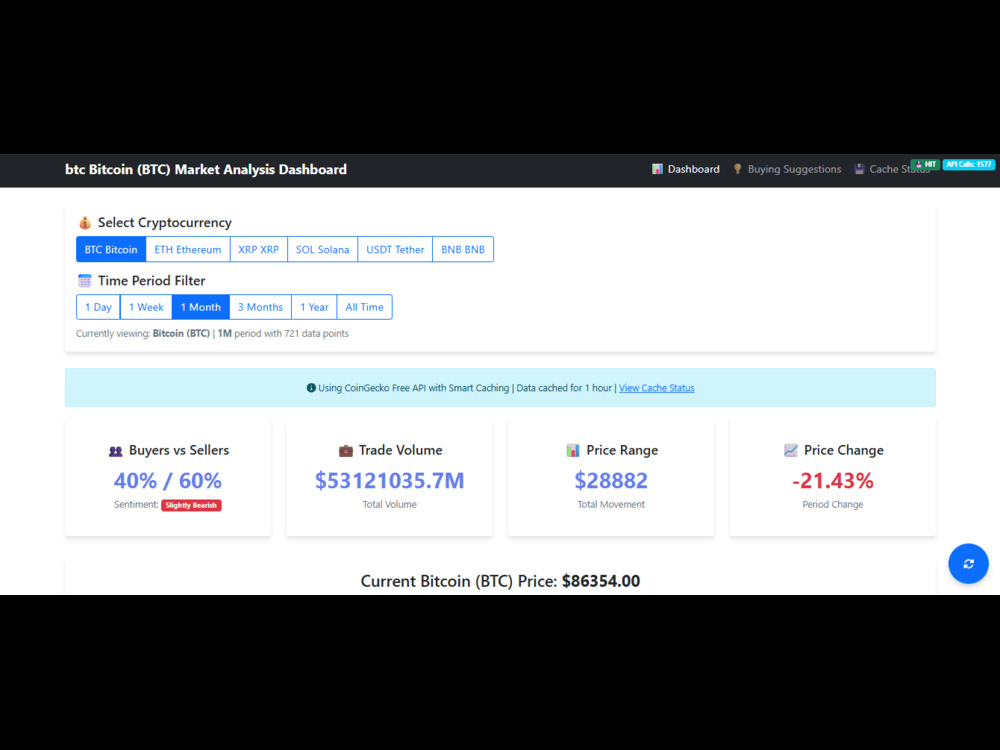Viewport: 1000px width, 750px height.
Task: Click the trend chart icon beside Price Change
Action: (790, 450)
